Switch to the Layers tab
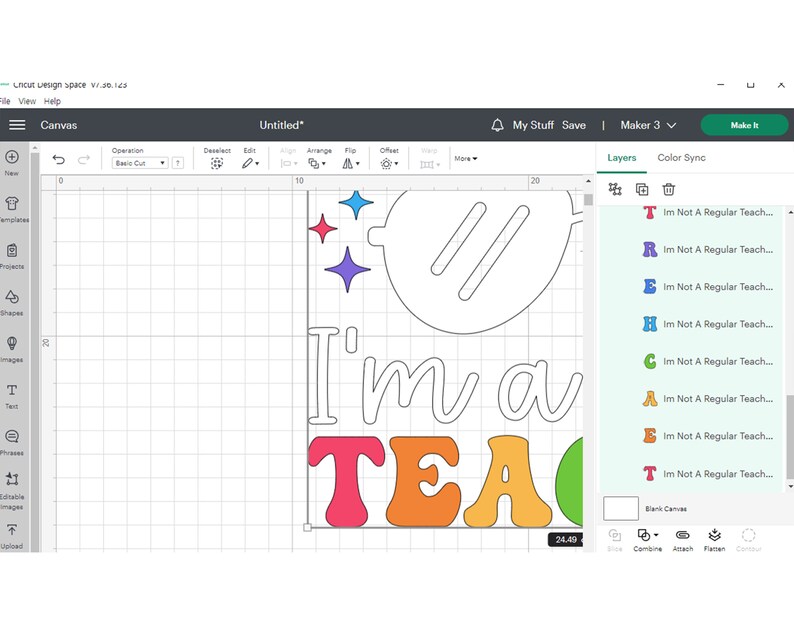The image size is (794, 635). (x=621, y=157)
